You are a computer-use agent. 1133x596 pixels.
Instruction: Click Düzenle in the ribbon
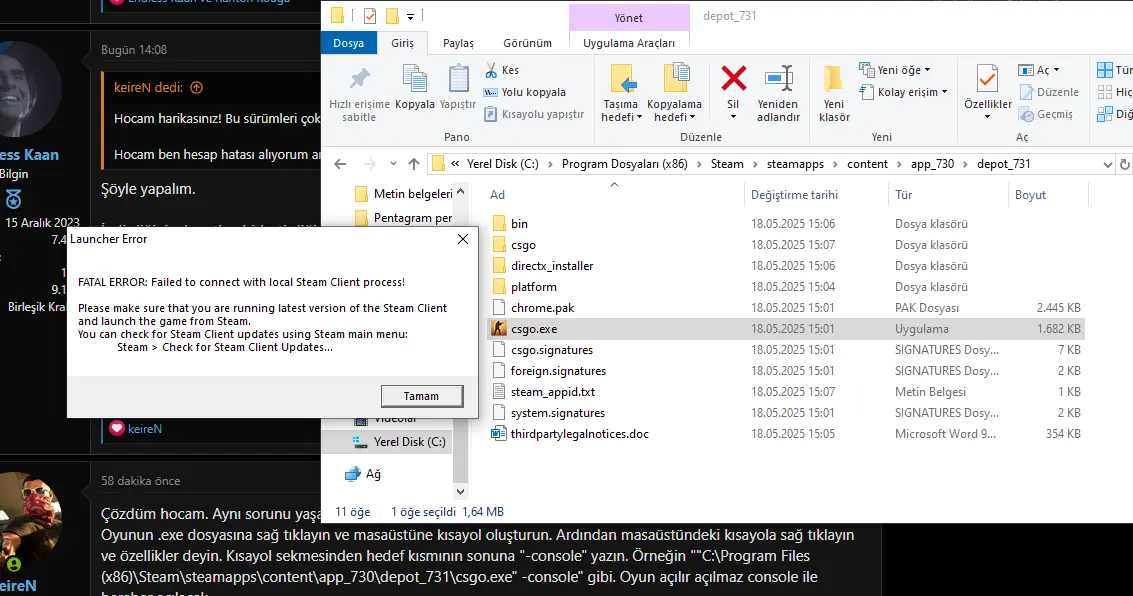[x=1049, y=92]
